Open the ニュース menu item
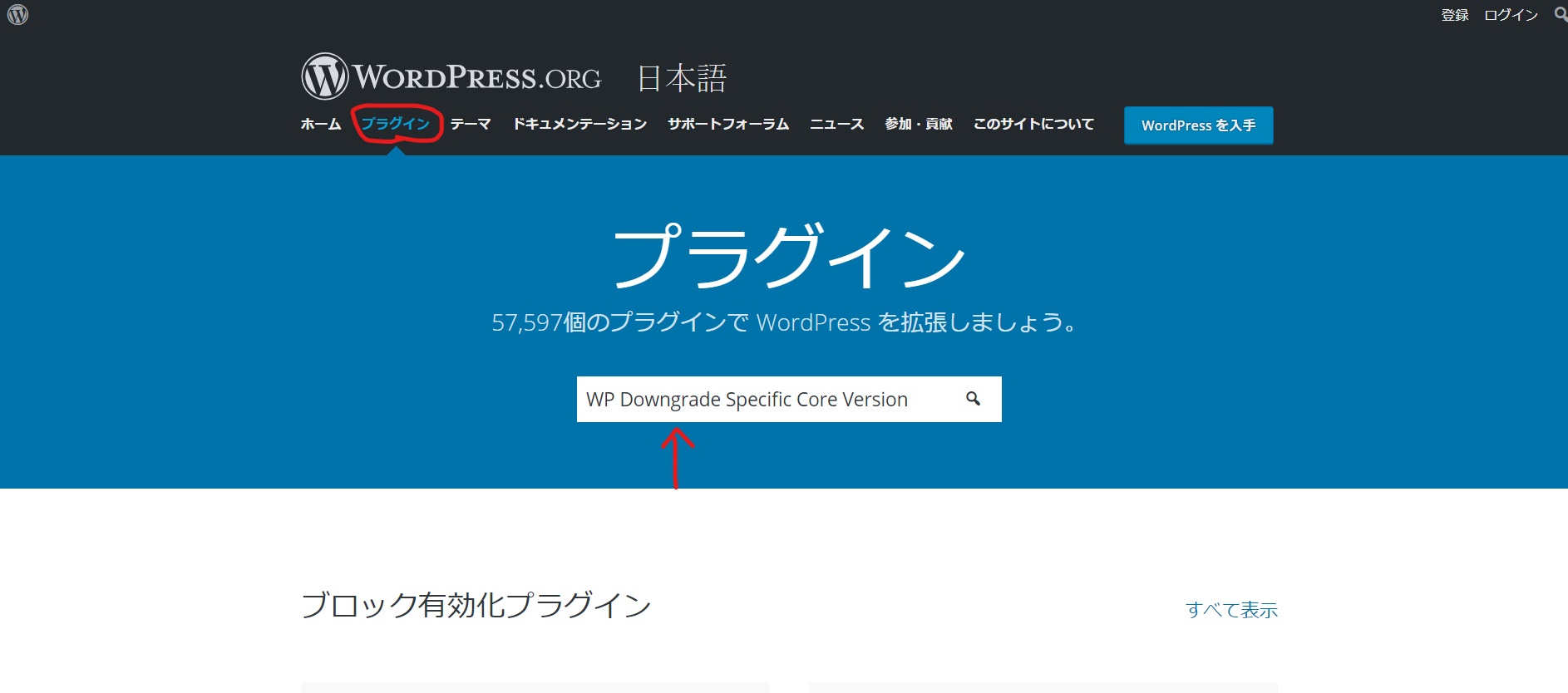Screen dimensions: 1568x693 coord(837,124)
